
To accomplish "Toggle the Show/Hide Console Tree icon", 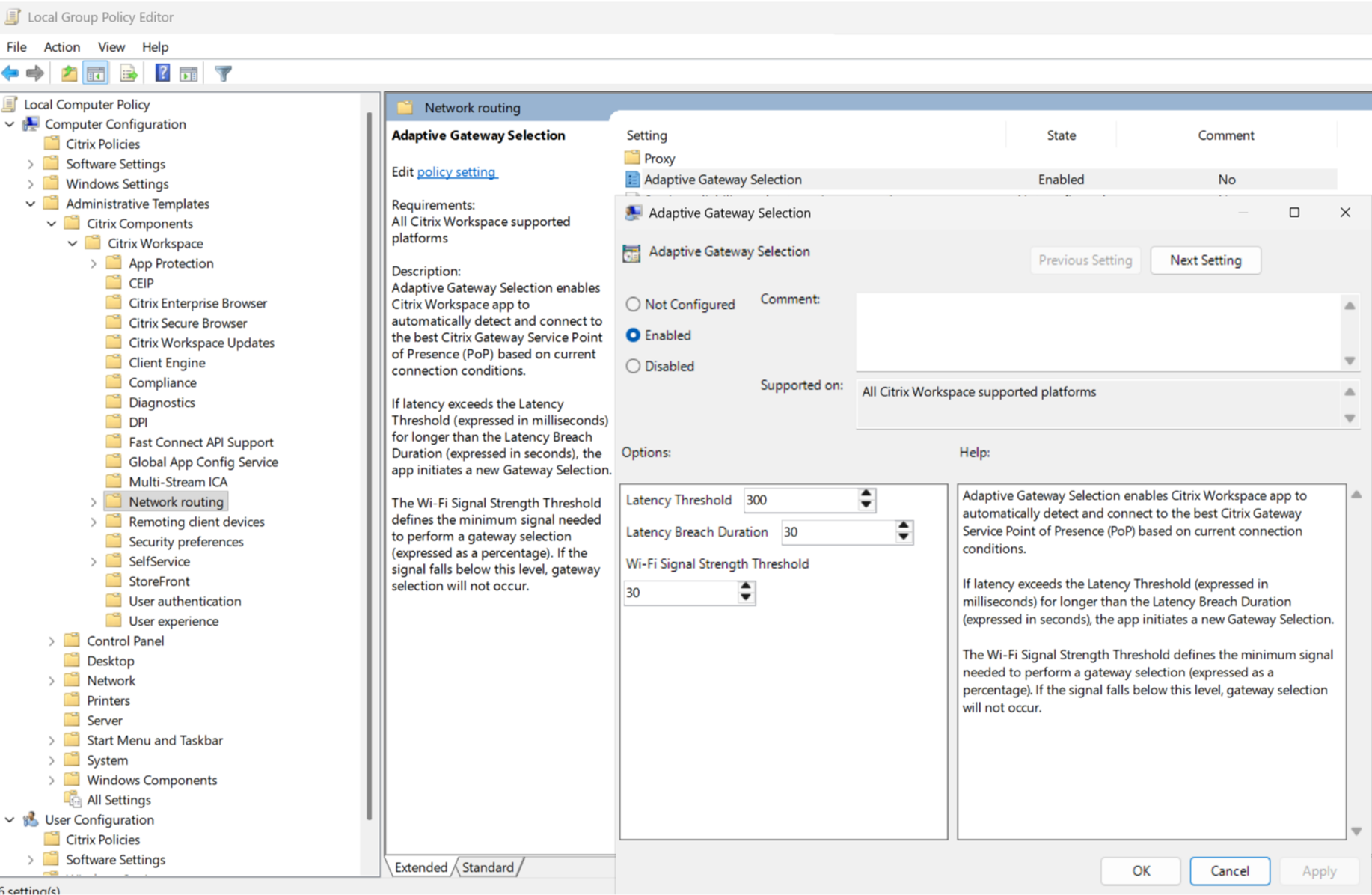I will point(96,73).
